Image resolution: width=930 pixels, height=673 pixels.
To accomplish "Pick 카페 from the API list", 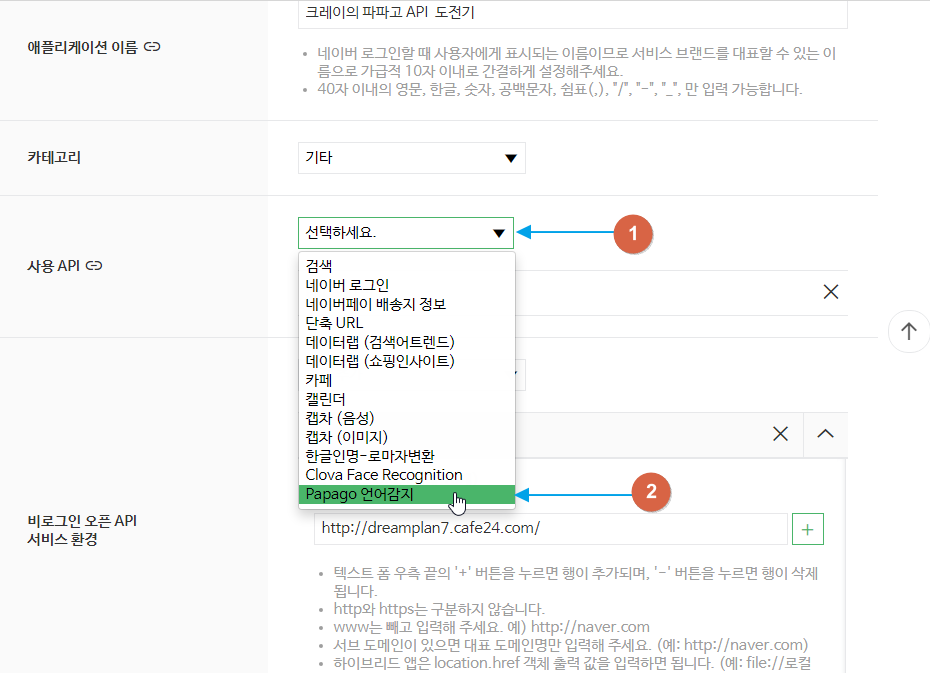I will tap(406, 379).
